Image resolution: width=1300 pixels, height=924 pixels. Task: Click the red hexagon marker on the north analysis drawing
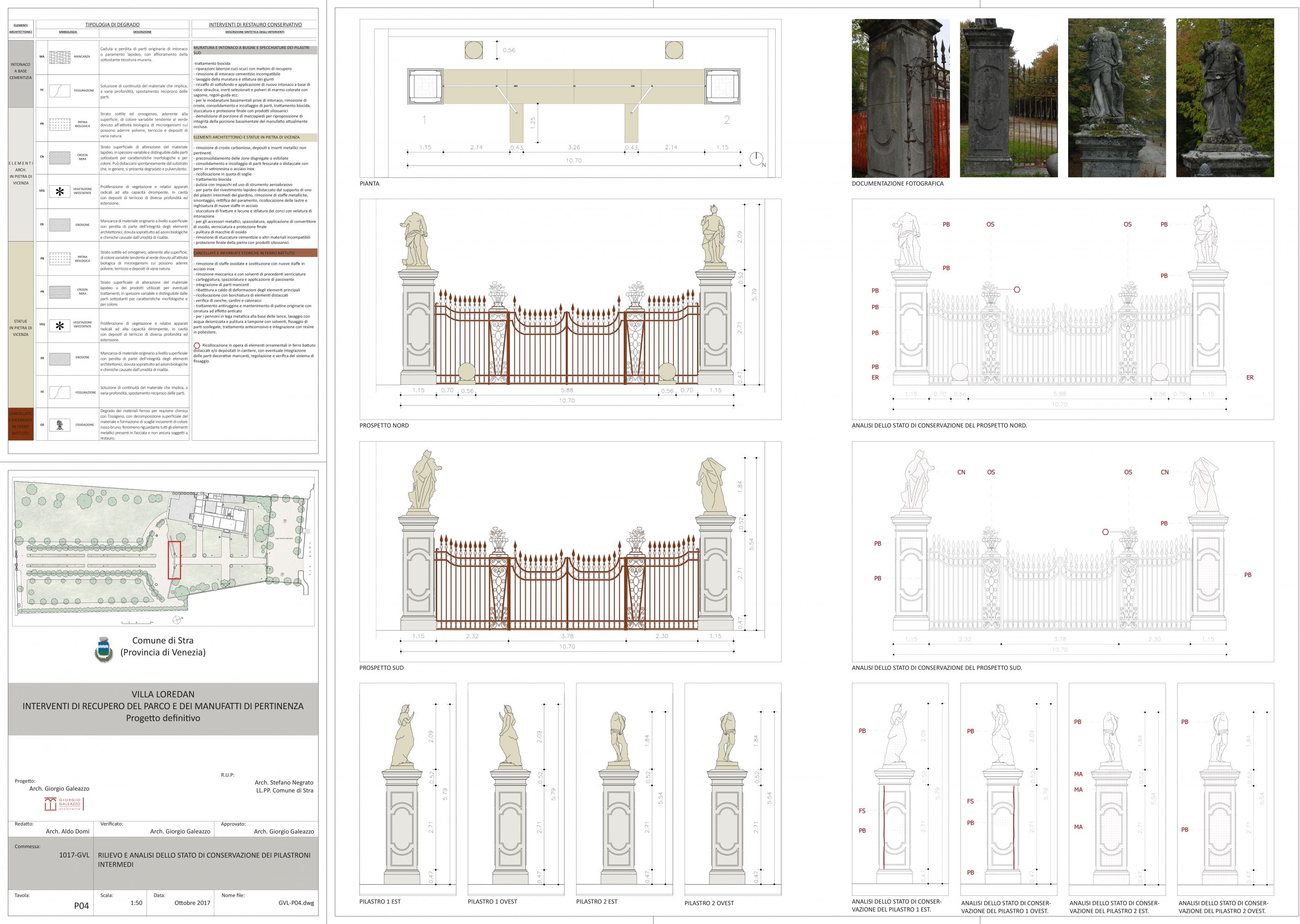(1017, 290)
